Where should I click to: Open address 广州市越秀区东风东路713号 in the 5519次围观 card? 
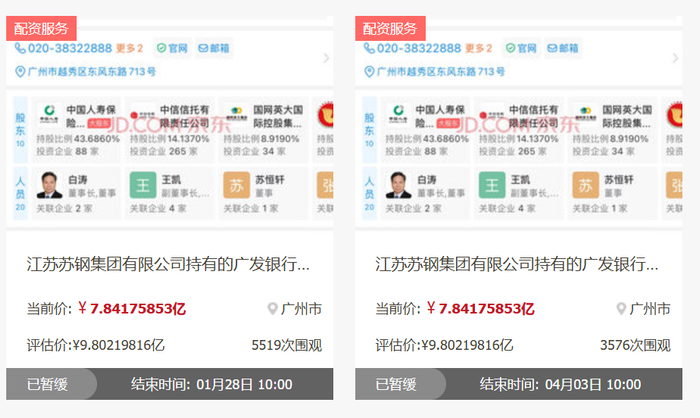86,71
